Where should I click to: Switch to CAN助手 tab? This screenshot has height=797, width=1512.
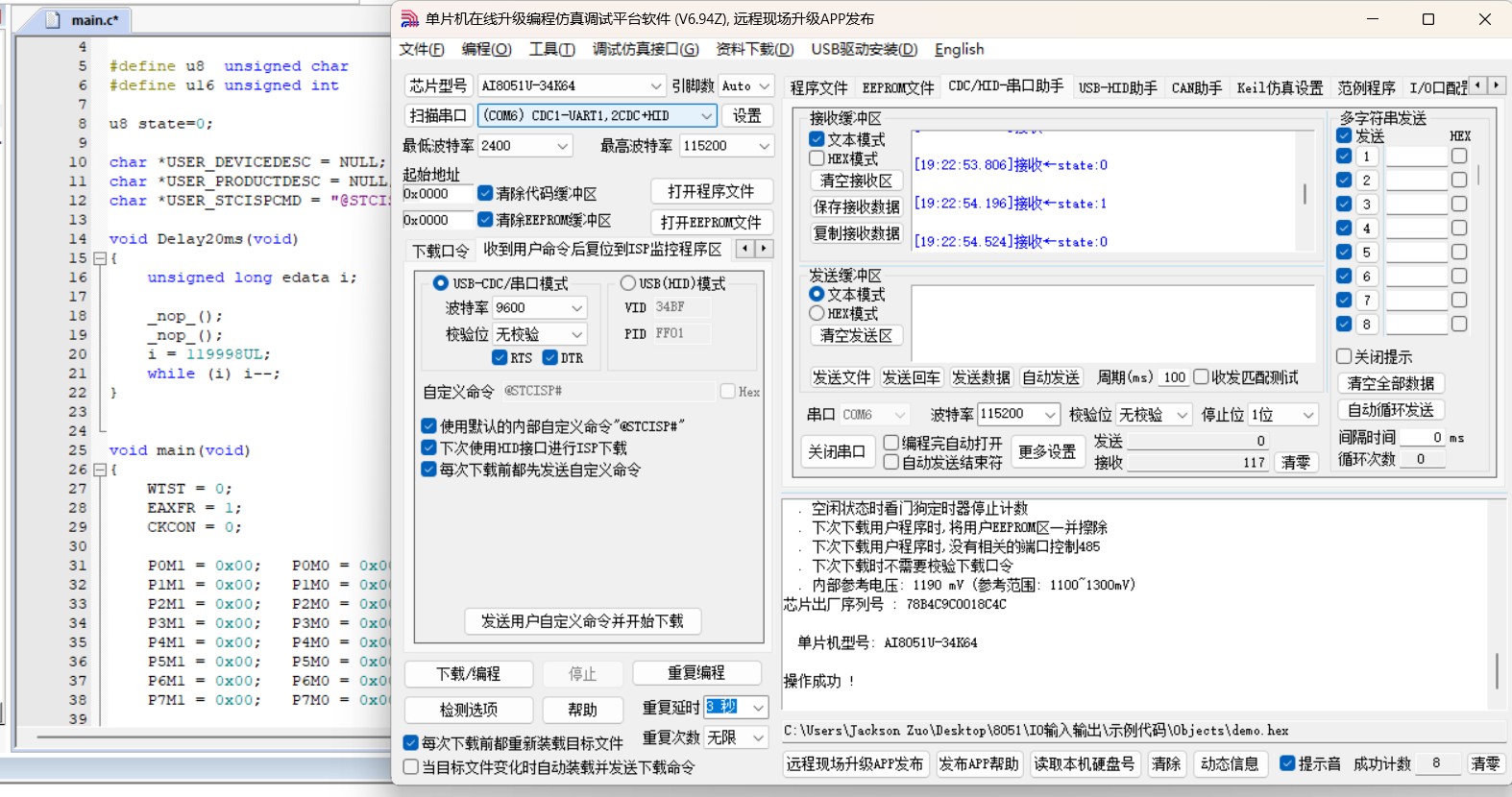(x=1197, y=87)
